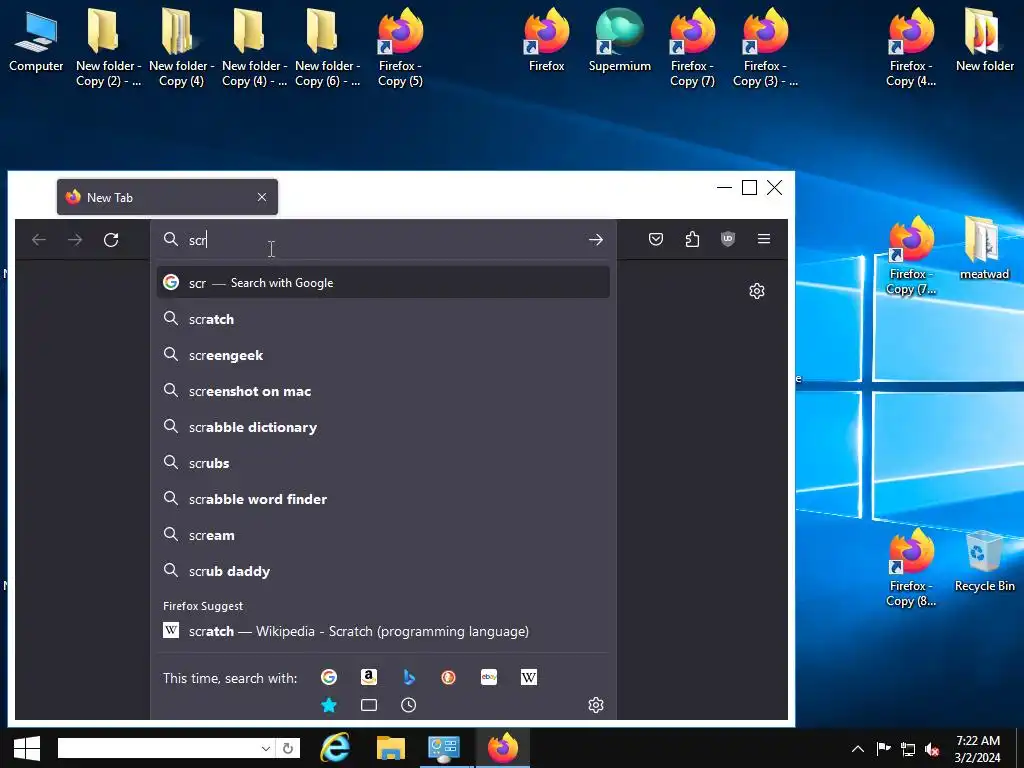Search this time with DuckDuckGo icon

click(449, 677)
